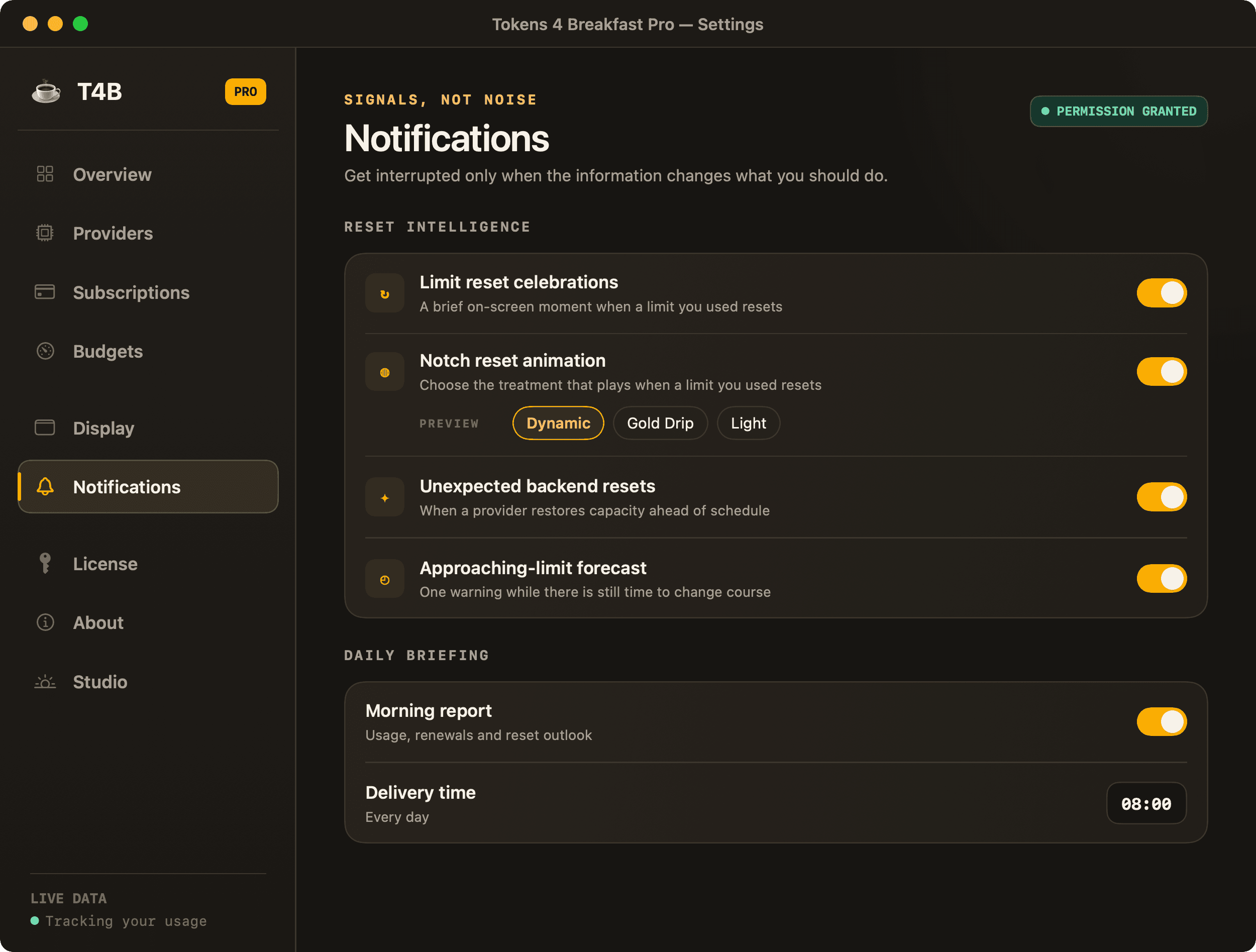Open Display settings
Screen dimensions: 1256x952
click(148, 428)
